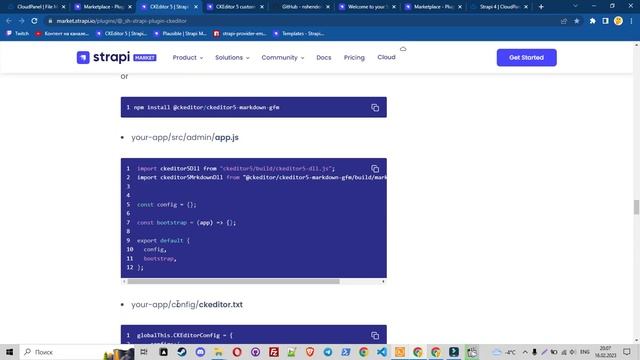Screen dimensions: 640x360
Task: Open File Explorer from the taskbar
Action: click(218, 352)
